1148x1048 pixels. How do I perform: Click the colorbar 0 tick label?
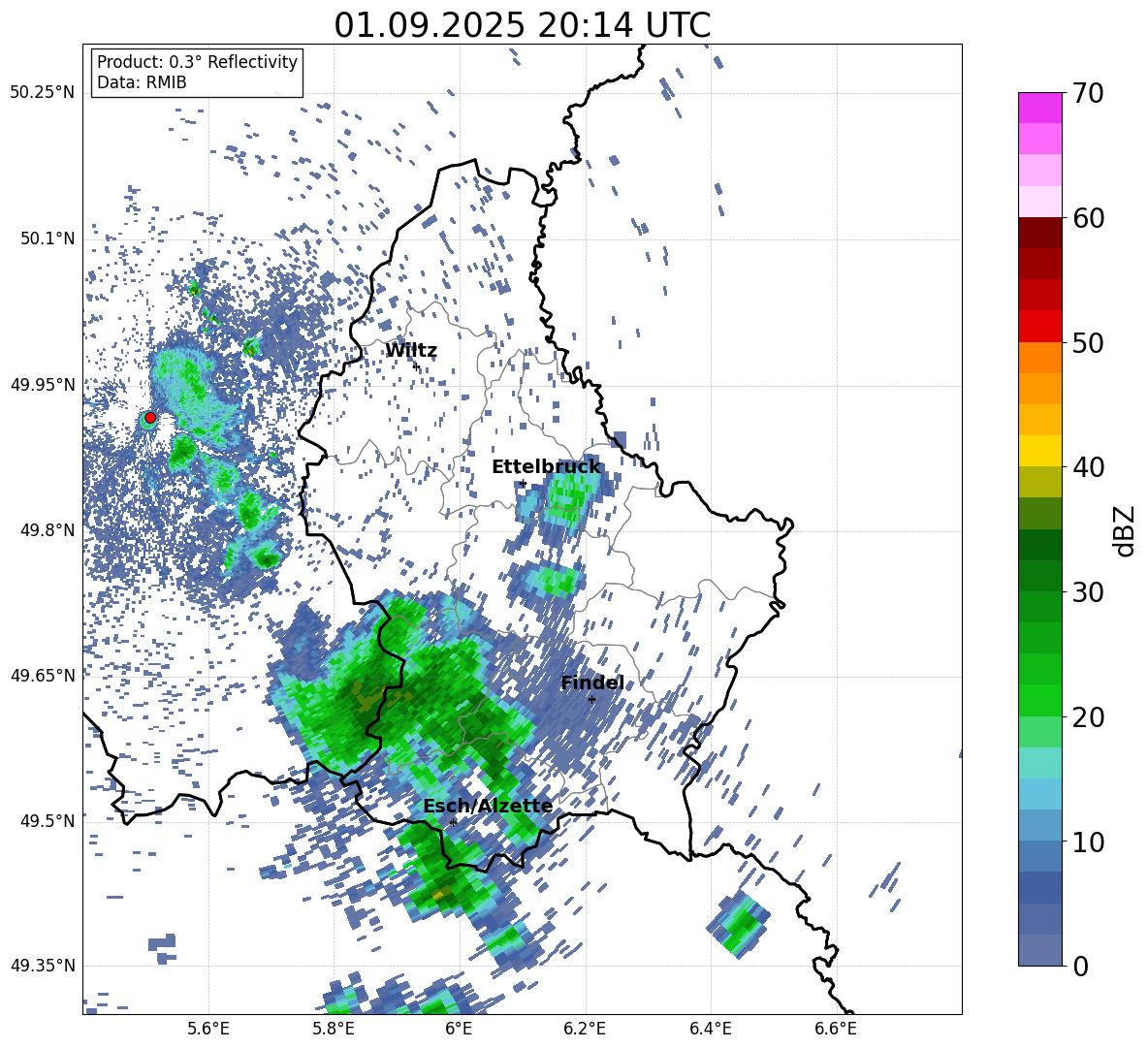1080,966
